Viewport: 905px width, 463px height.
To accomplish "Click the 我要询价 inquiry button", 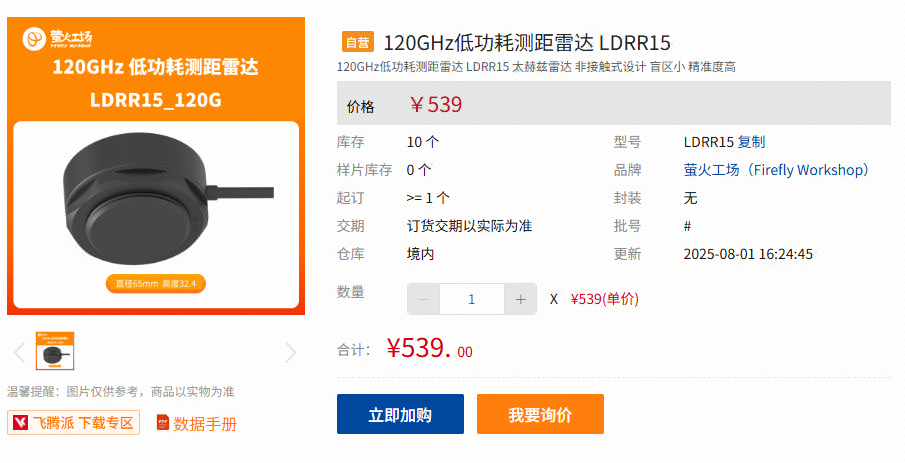I will [540, 414].
